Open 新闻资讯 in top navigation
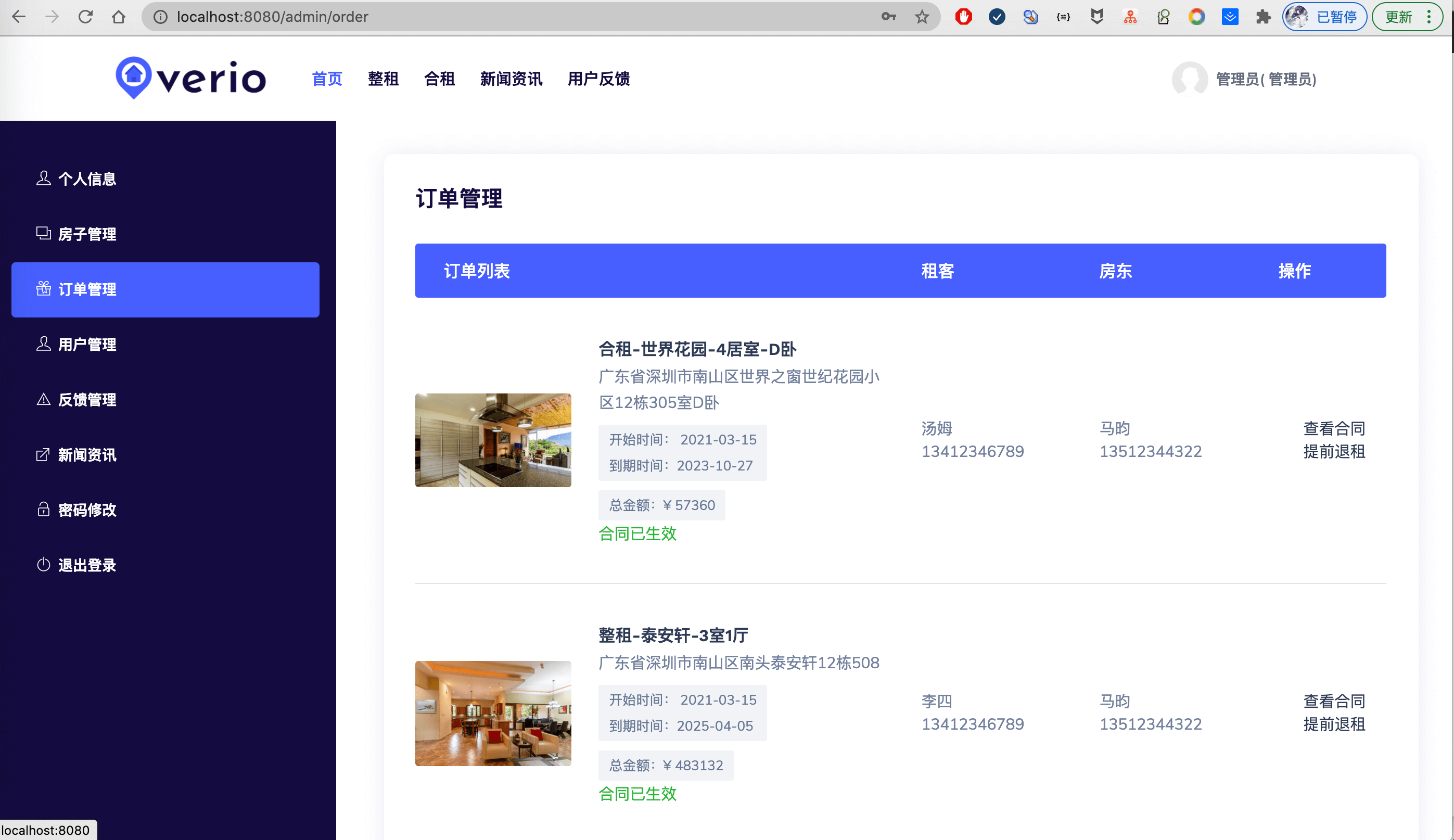Viewport: 1454px width, 840px height. (x=511, y=79)
